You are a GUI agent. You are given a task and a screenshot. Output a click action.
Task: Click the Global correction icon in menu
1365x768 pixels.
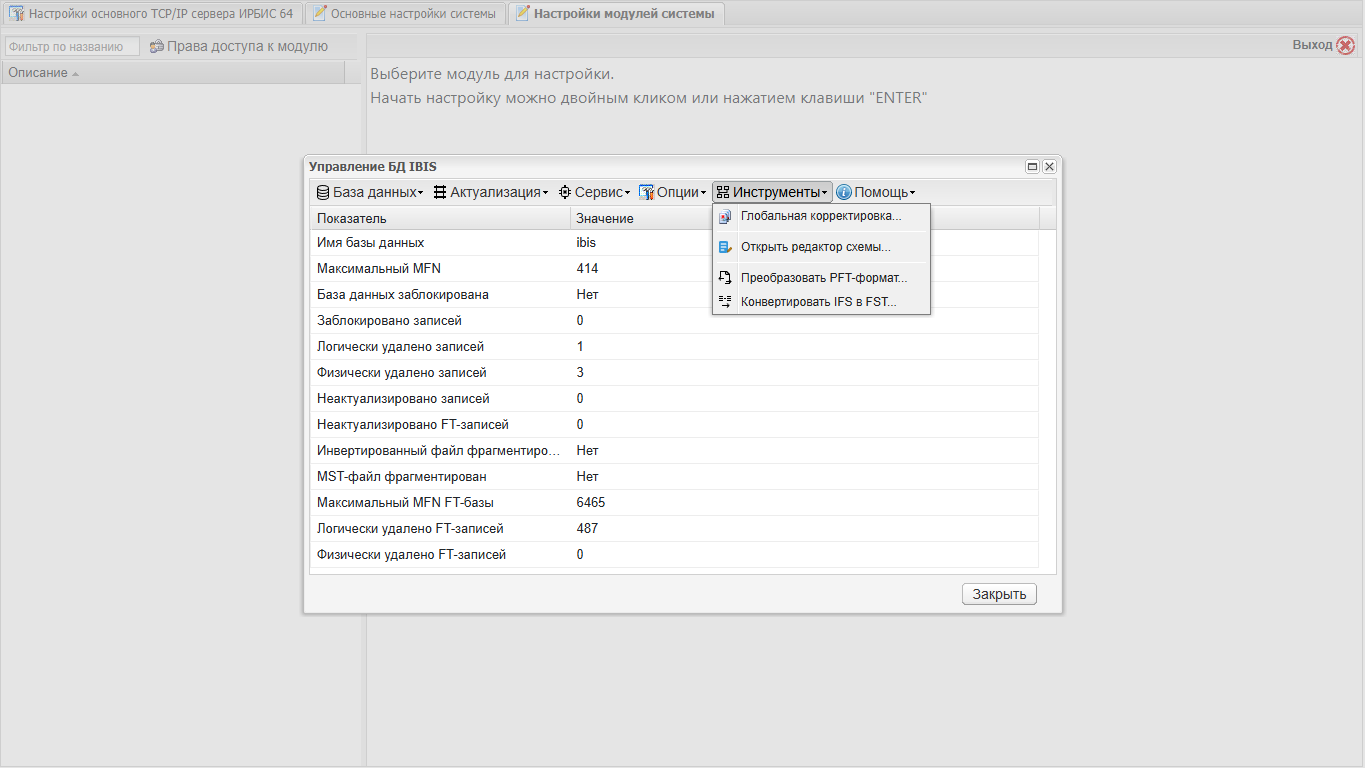point(725,216)
